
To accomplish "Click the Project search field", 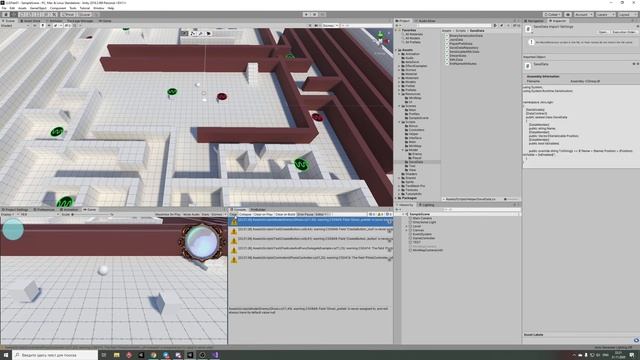I will (x=454, y=26).
